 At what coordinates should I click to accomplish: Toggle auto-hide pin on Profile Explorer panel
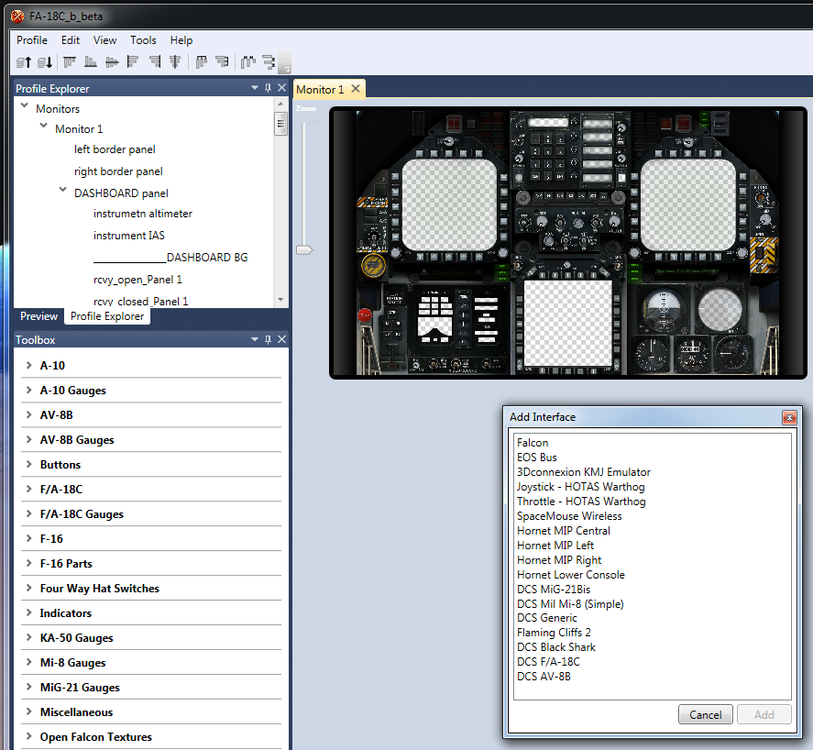(x=268, y=88)
